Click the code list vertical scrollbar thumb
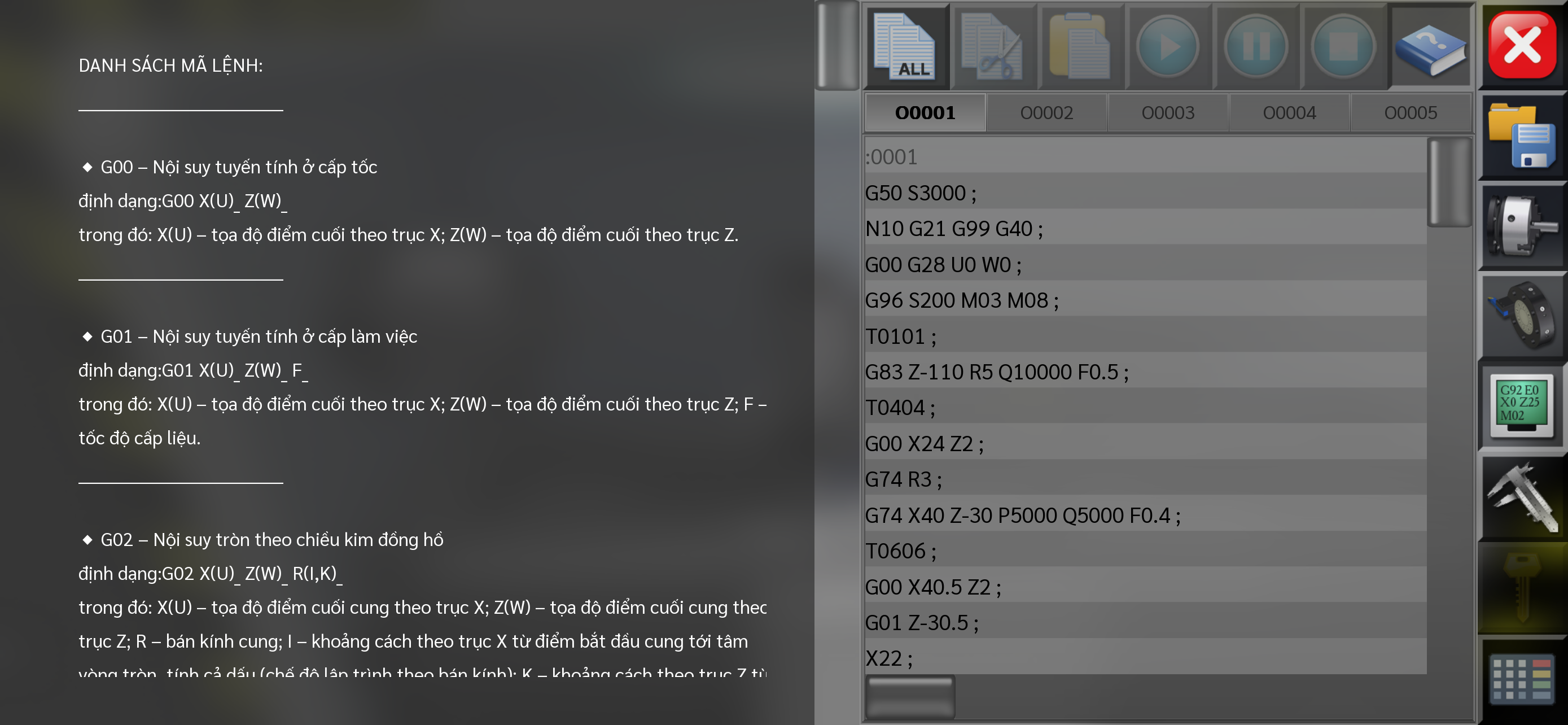This screenshot has height=725, width=1568. [x=1449, y=182]
